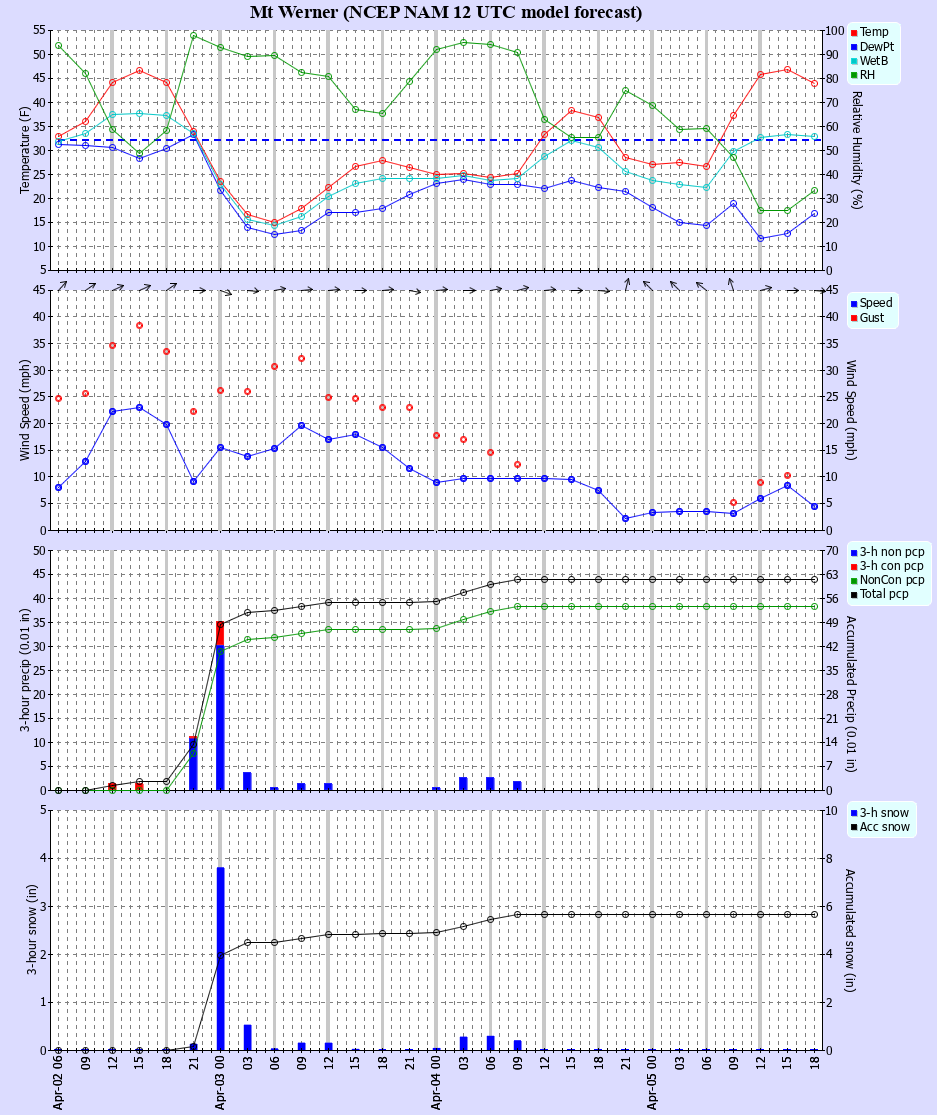Viewport: 937px width, 1115px height.
Task: Select the Apr-03 00 time axis label
Action: coord(220,1083)
